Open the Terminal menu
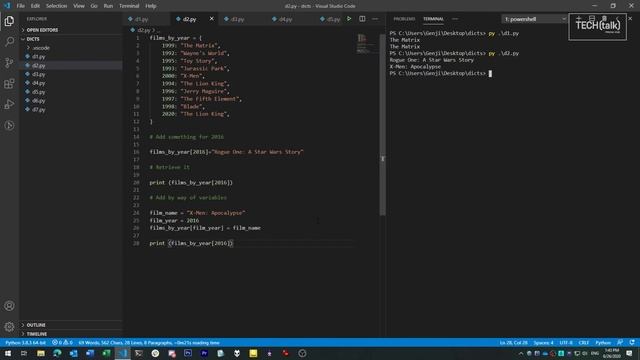This screenshot has width=640, height=360. (x=129, y=6)
